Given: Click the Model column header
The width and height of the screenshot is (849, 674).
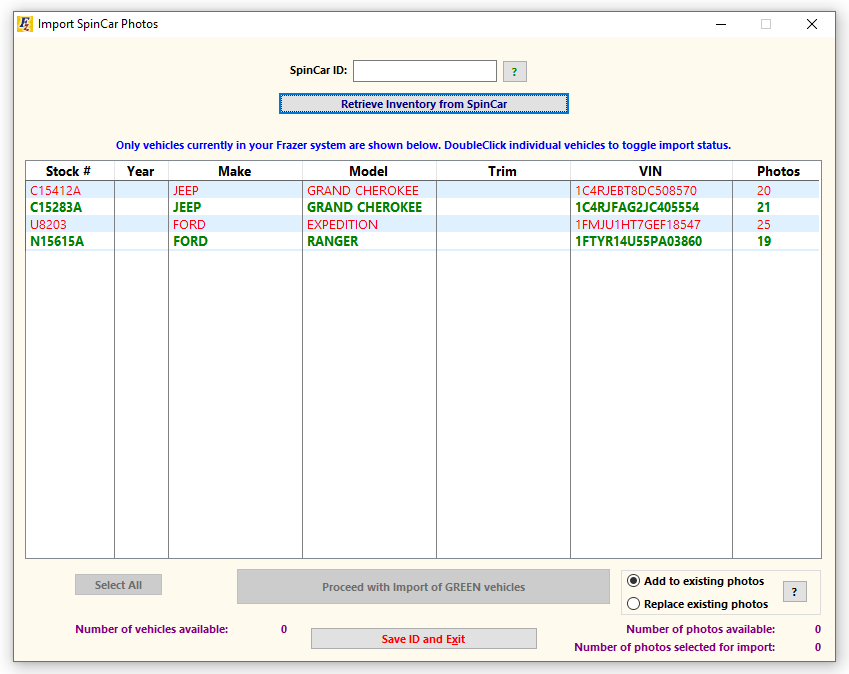Looking at the screenshot, I should (x=369, y=171).
